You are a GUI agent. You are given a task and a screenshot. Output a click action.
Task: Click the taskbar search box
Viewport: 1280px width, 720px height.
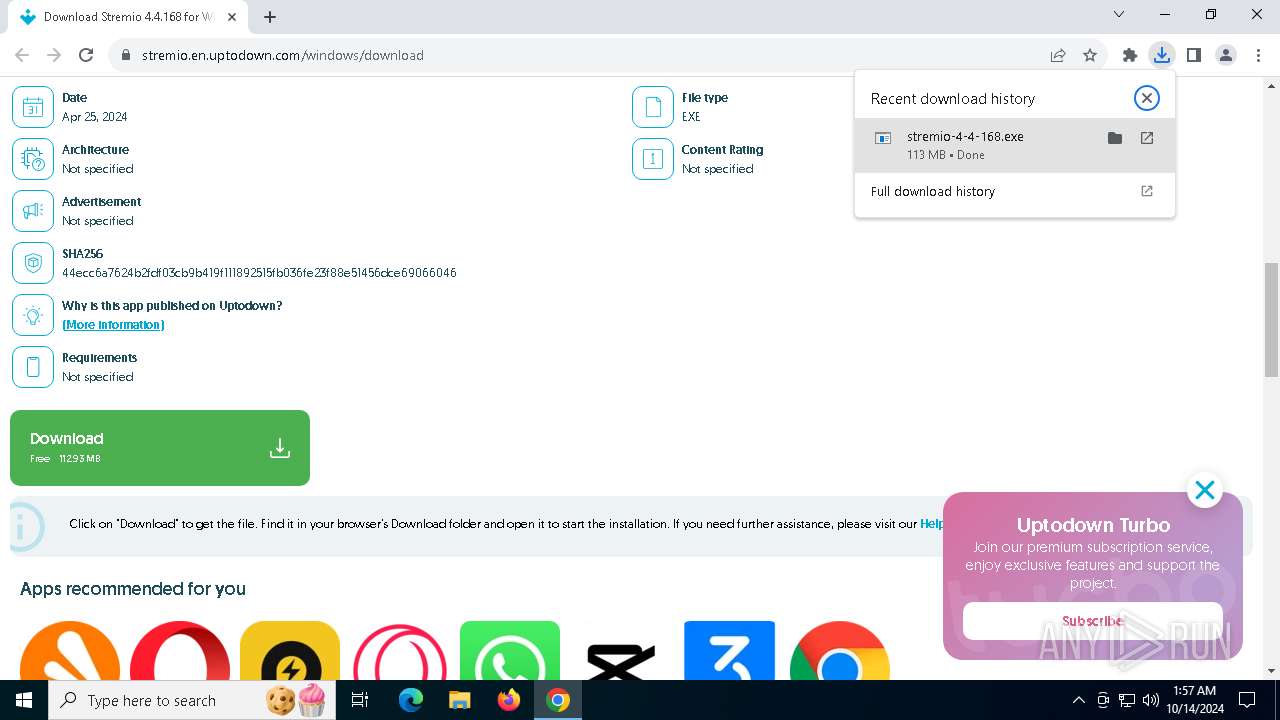193,700
